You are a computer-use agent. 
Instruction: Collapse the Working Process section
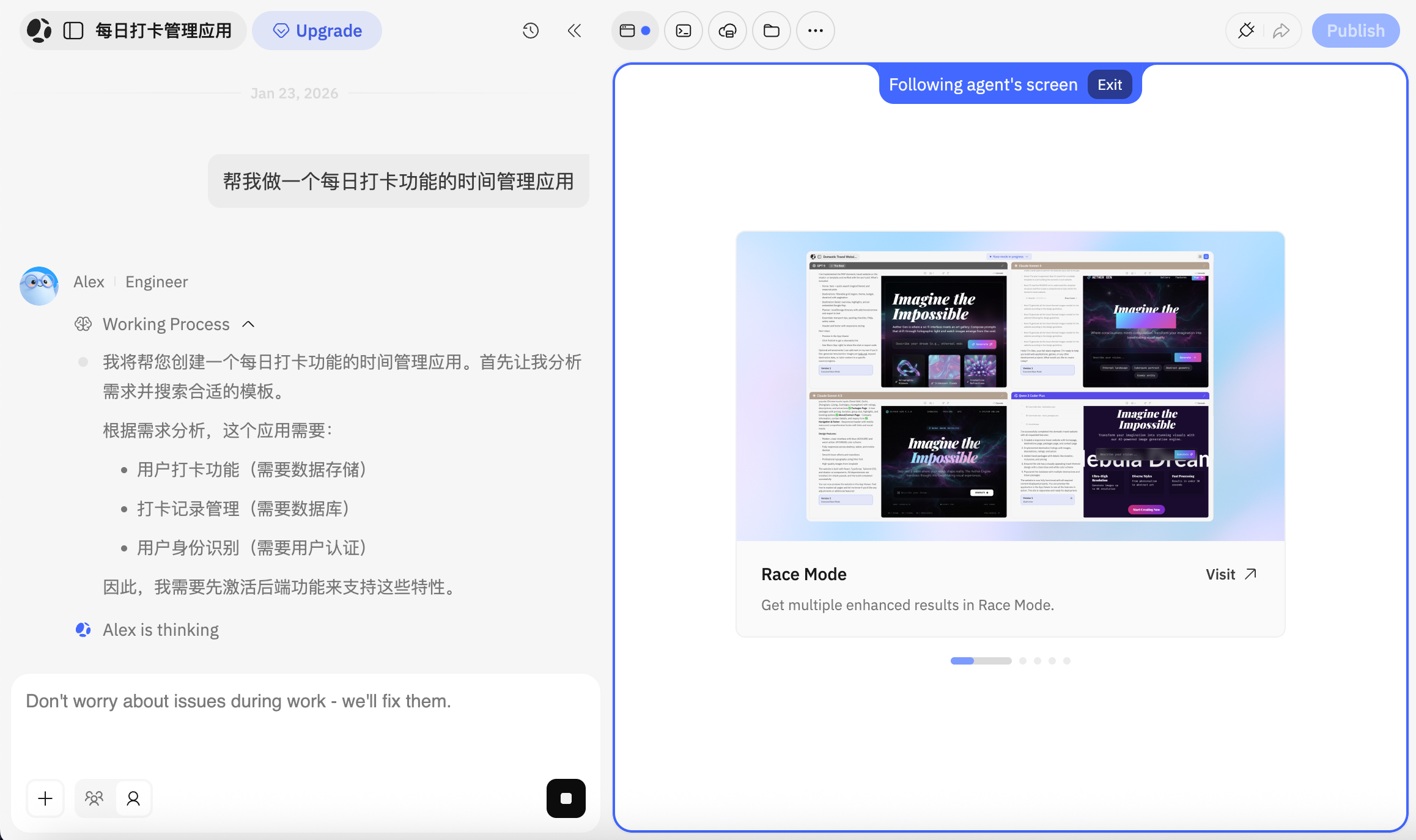click(248, 324)
